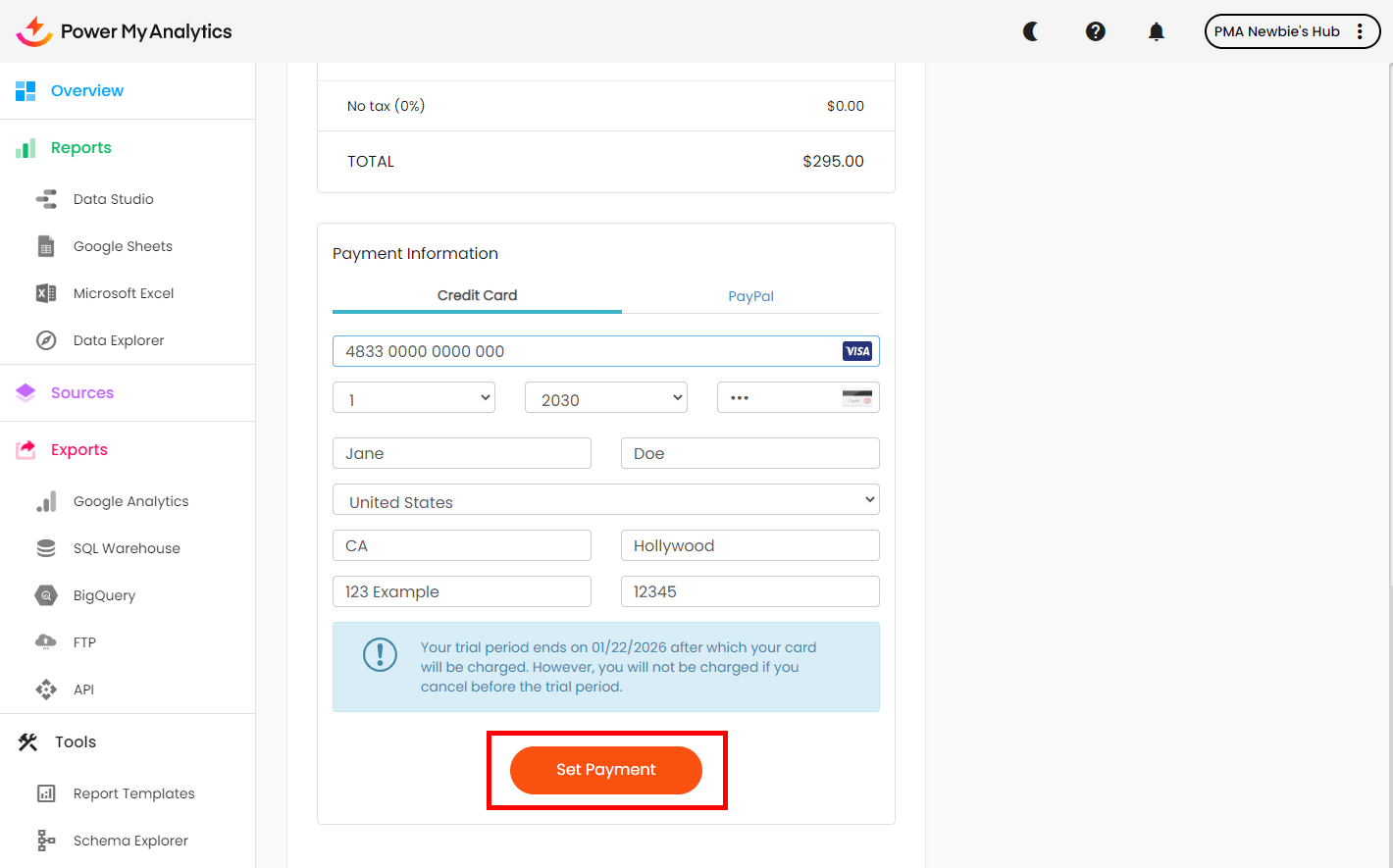Screen dimensions: 1393x868
Task: Open the Schema Explorer tool icon
Action: coord(46,841)
